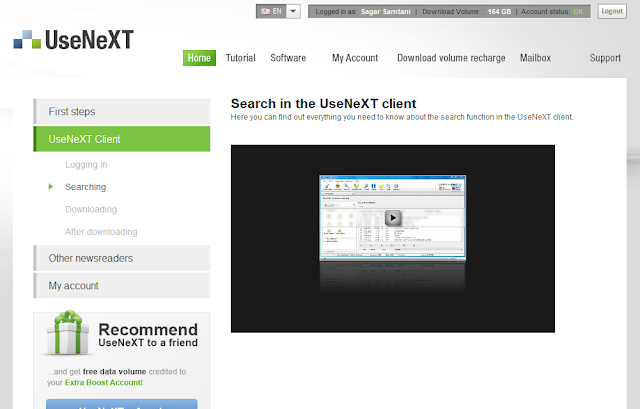This screenshot has width=640, height=409.
Task: Open the My Account top menu
Action: [x=355, y=58]
